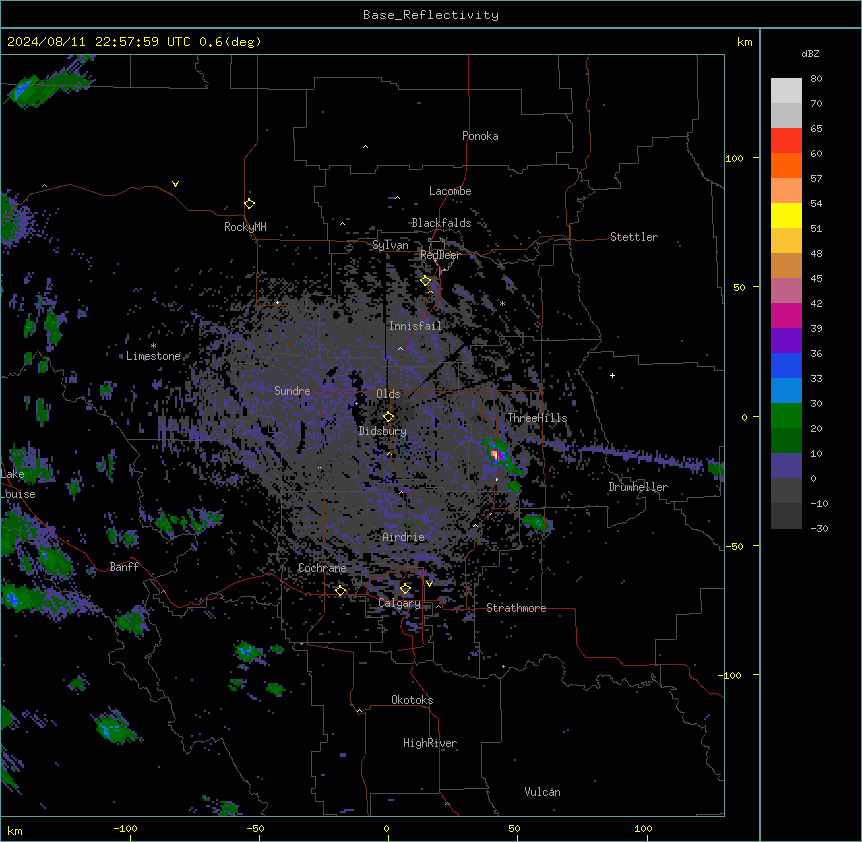Click the yellow diamond marker above the Calgary label
The height and width of the screenshot is (842, 862).
coord(405,589)
